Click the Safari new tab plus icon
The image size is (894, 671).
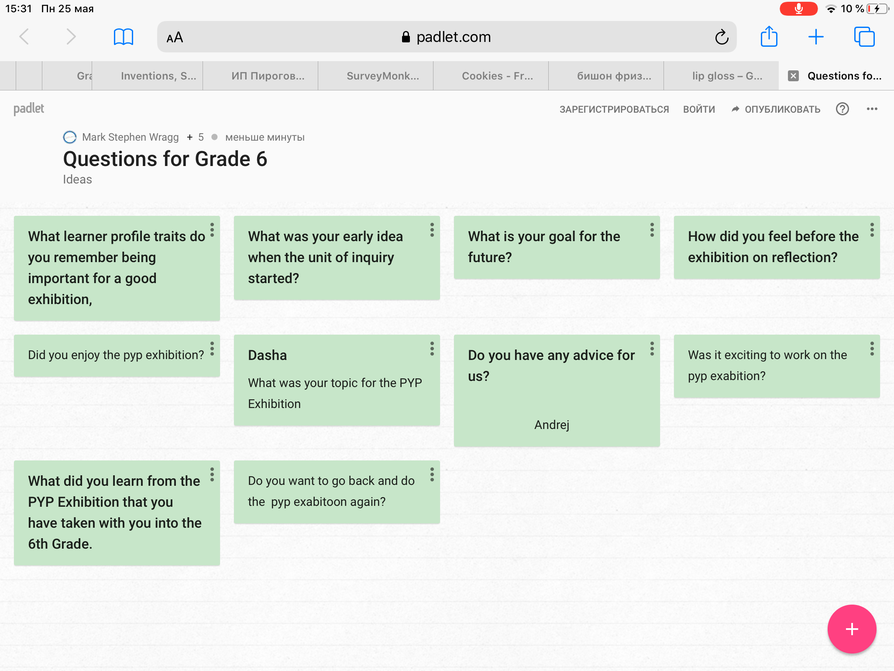click(816, 37)
